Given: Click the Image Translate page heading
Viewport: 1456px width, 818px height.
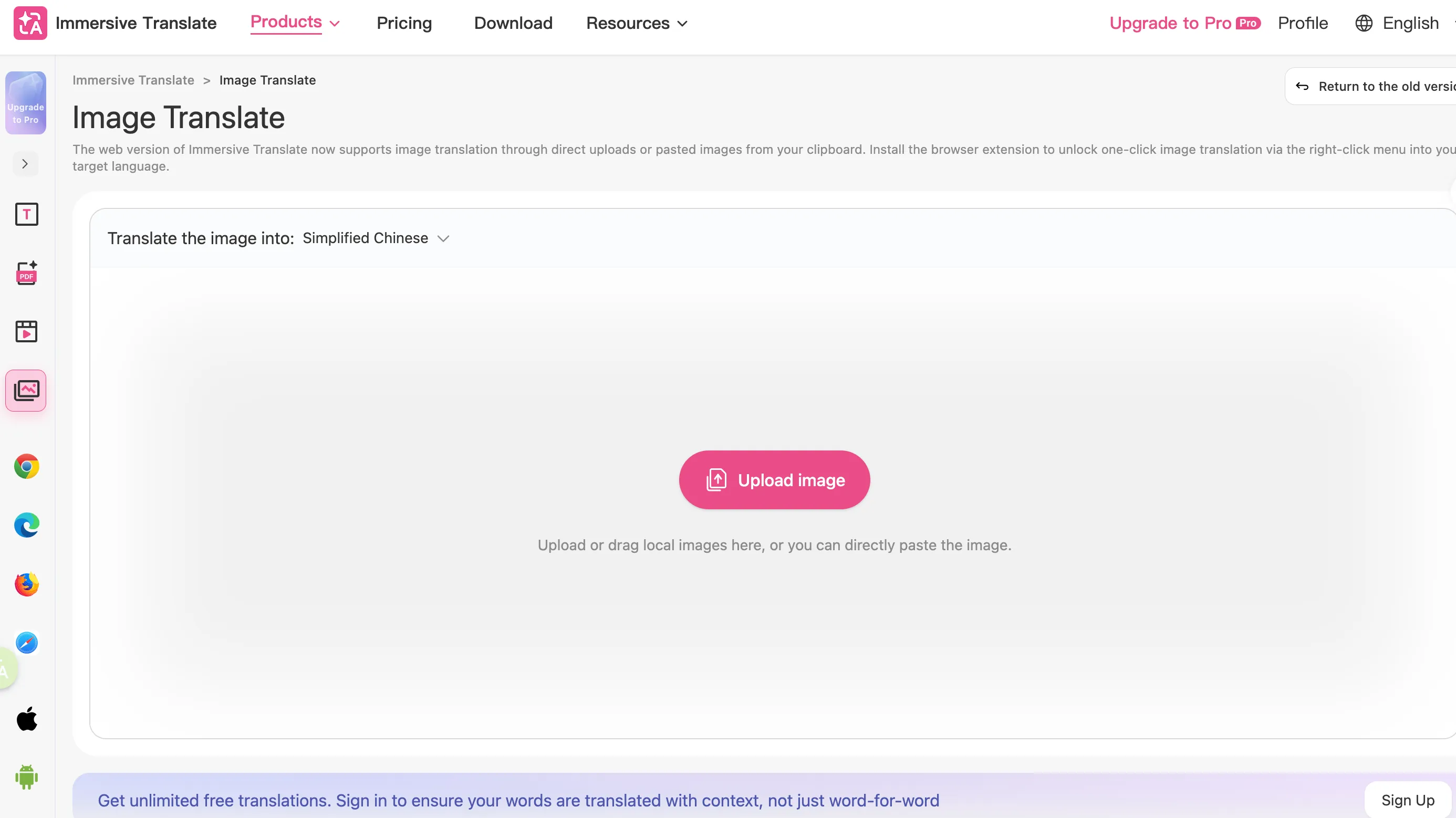Looking at the screenshot, I should [179, 118].
